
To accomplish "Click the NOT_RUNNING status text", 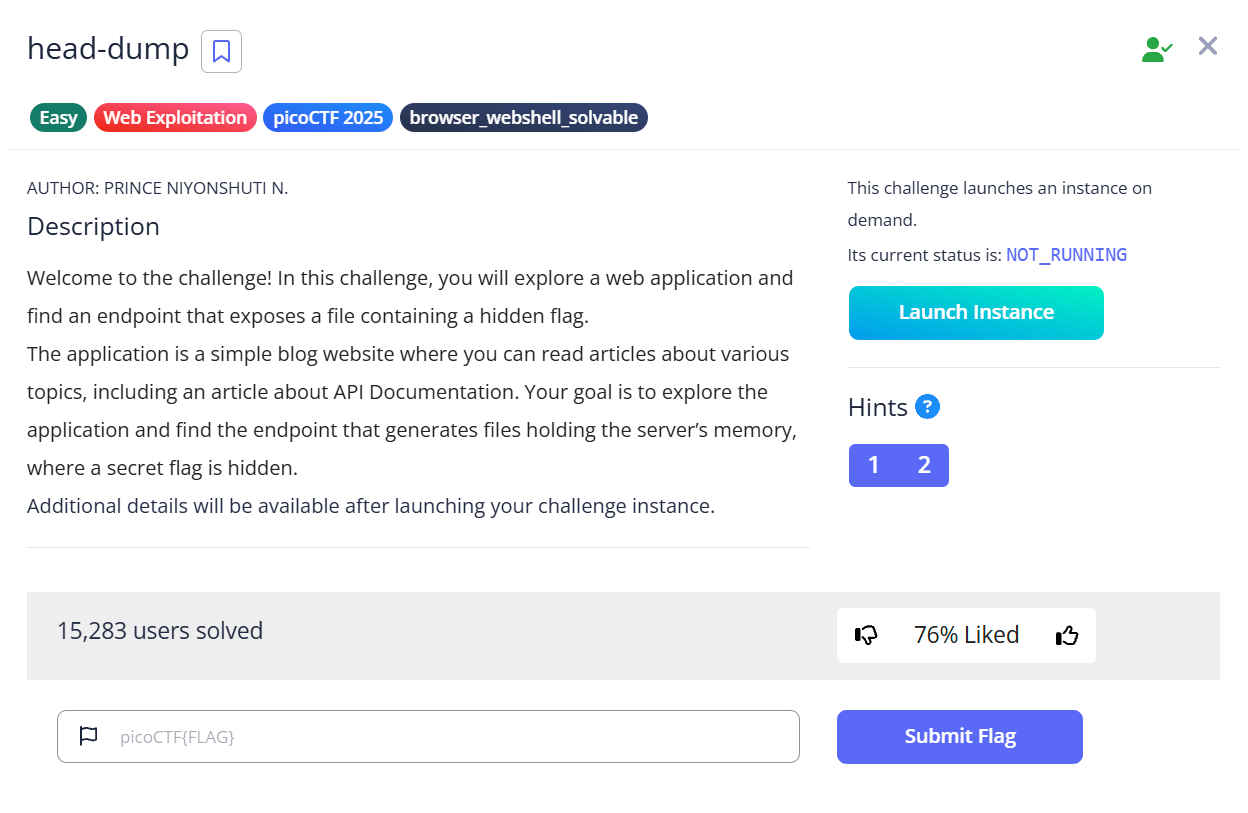I will point(1066,255).
